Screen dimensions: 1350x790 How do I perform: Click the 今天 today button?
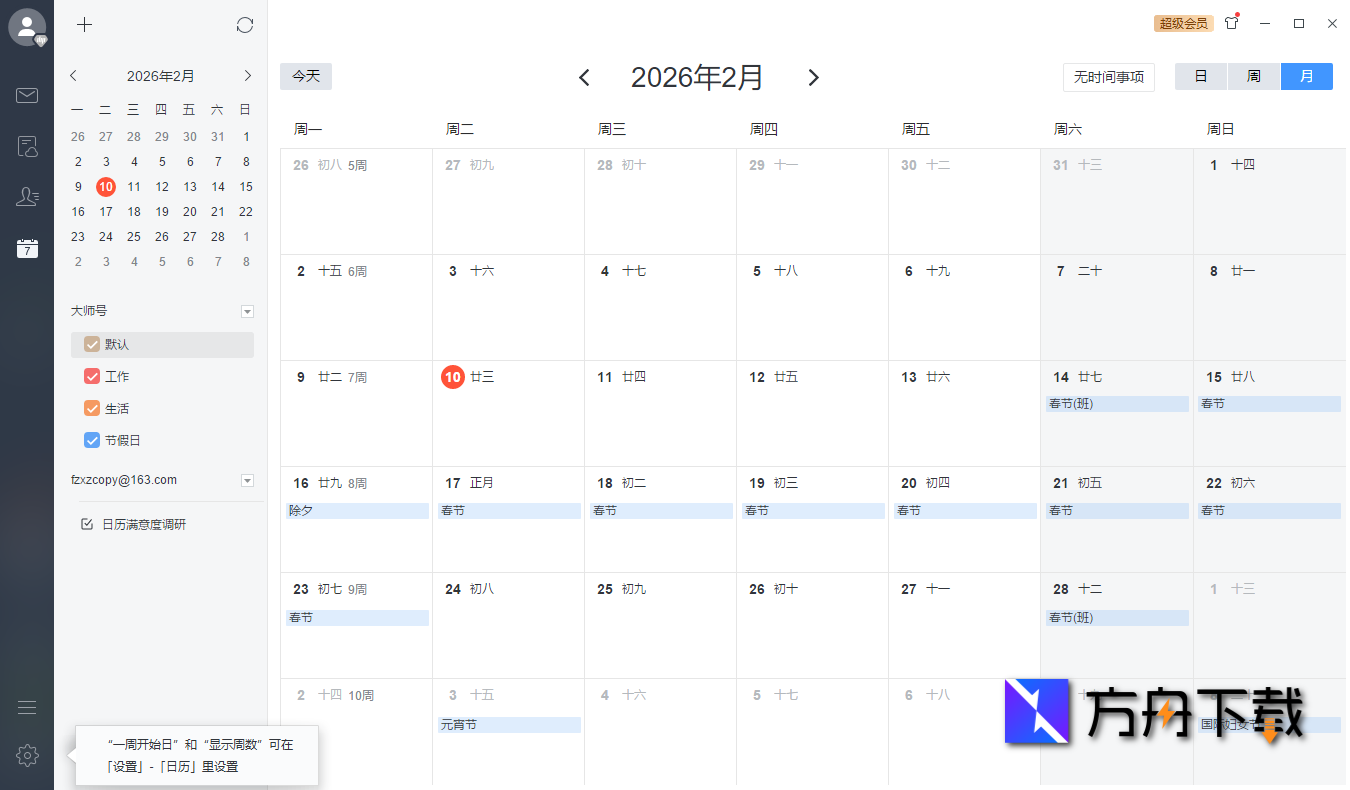[x=305, y=76]
